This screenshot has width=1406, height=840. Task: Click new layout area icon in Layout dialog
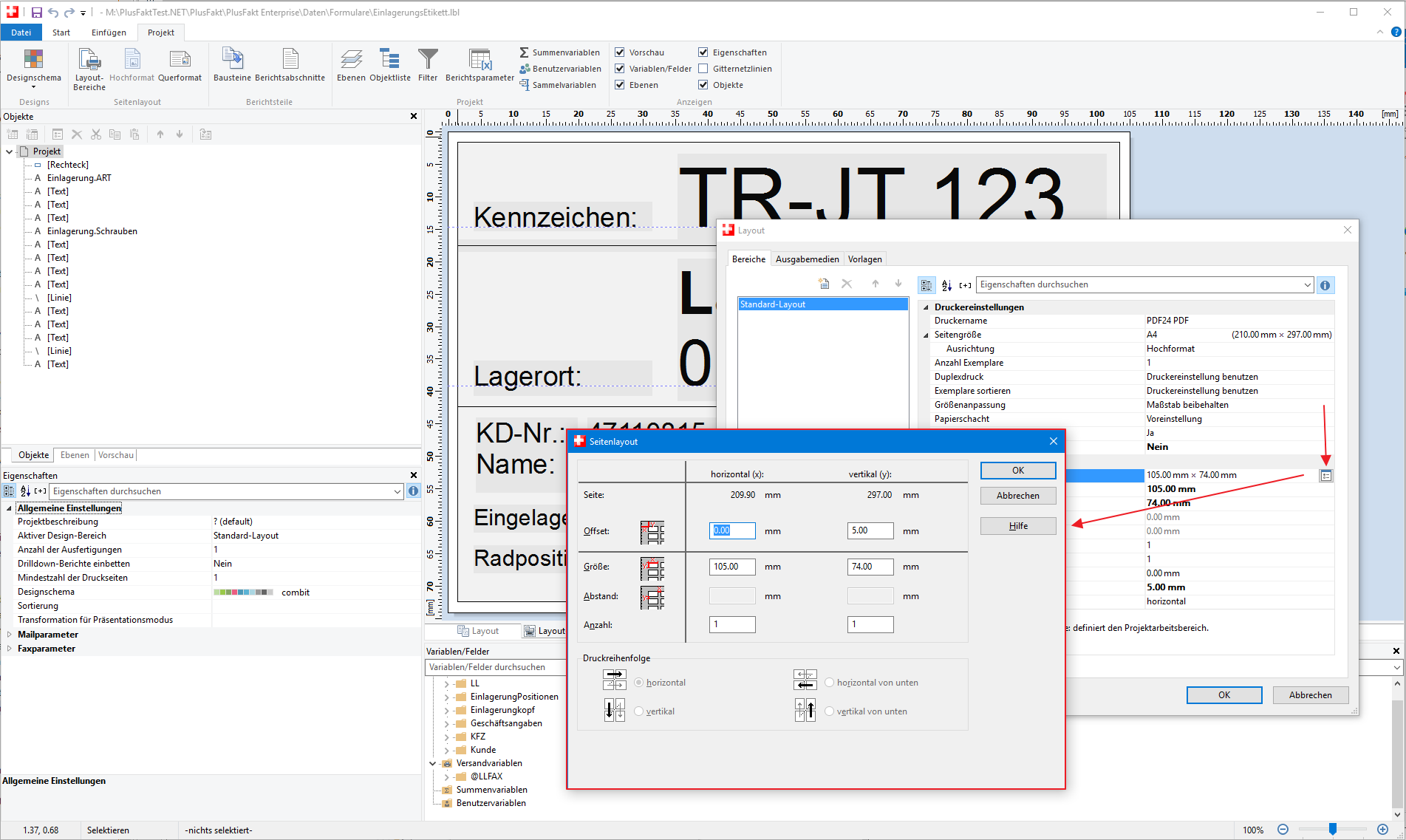click(x=825, y=284)
